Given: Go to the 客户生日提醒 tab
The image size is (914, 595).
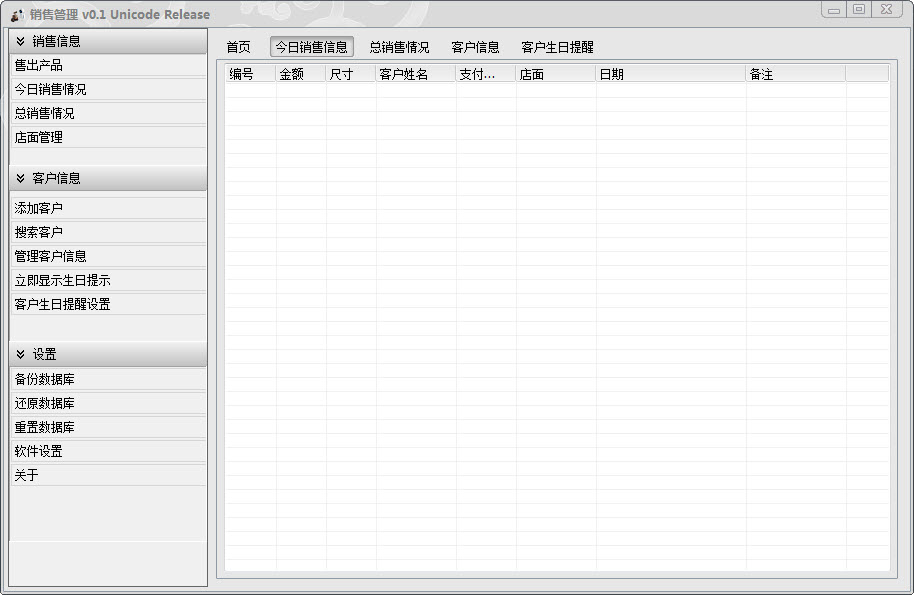Looking at the screenshot, I should tap(557, 47).
